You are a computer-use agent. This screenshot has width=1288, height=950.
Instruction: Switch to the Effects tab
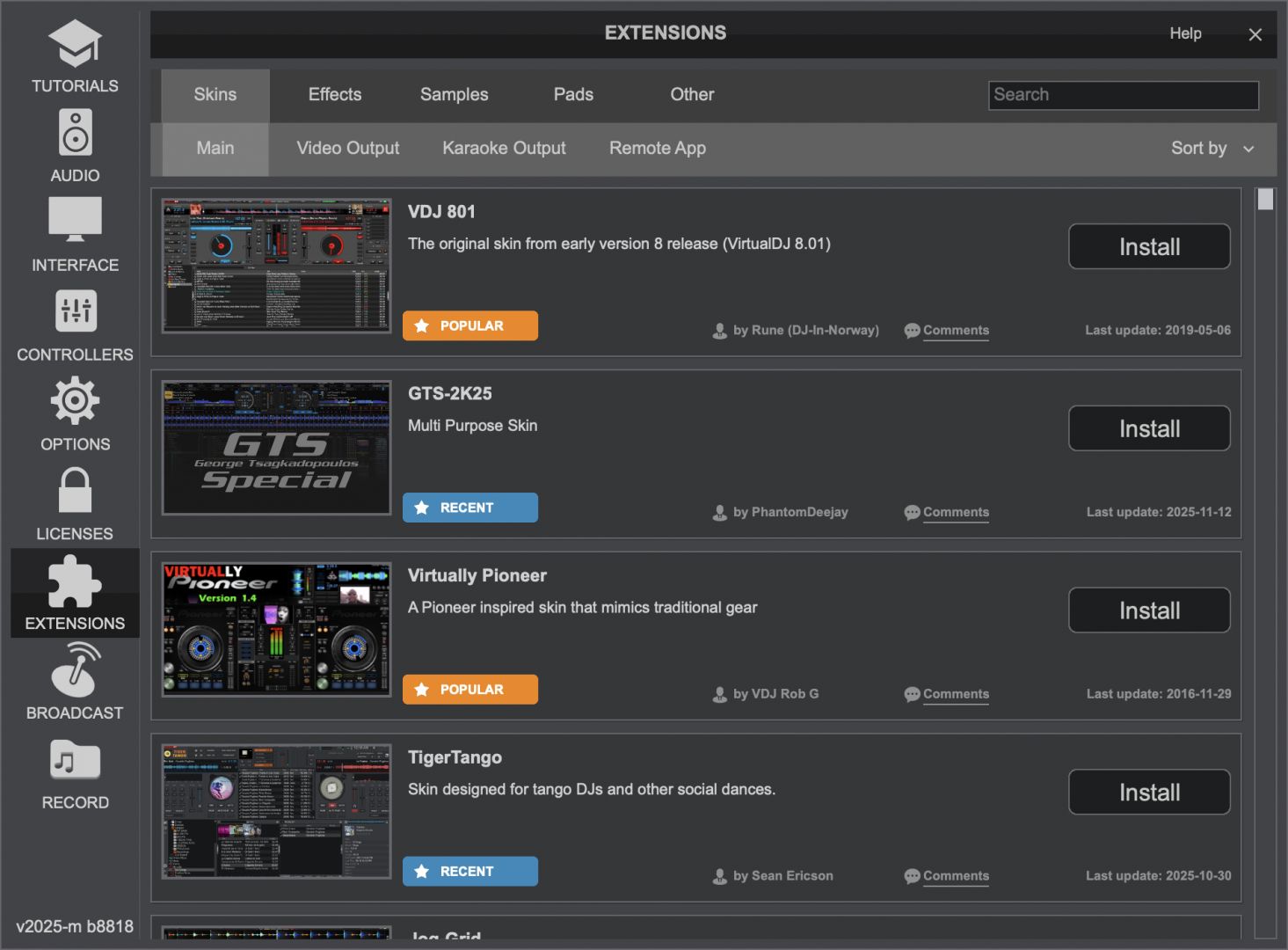click(334, 95)
